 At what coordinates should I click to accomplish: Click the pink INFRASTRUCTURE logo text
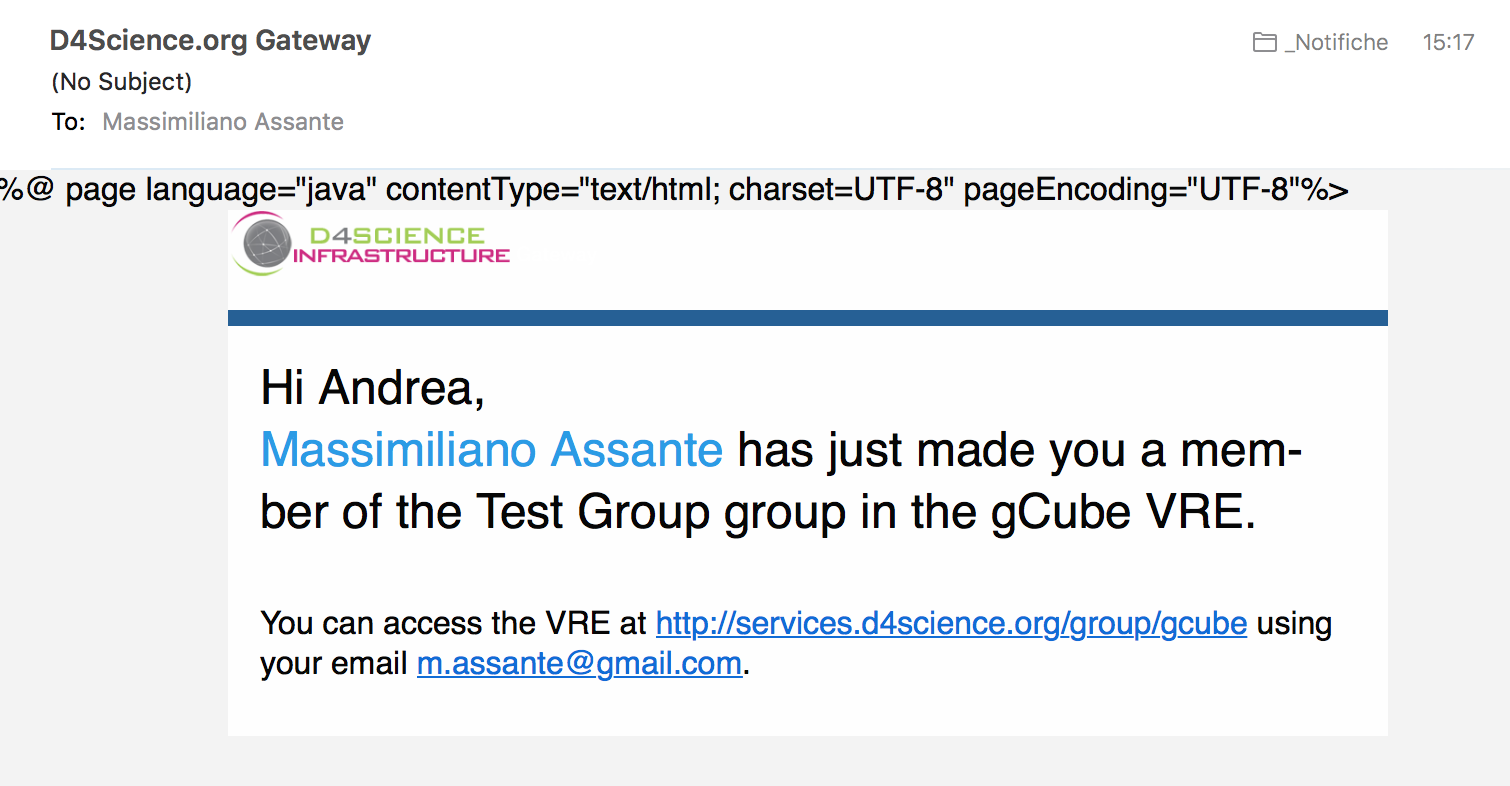(402, 256)
